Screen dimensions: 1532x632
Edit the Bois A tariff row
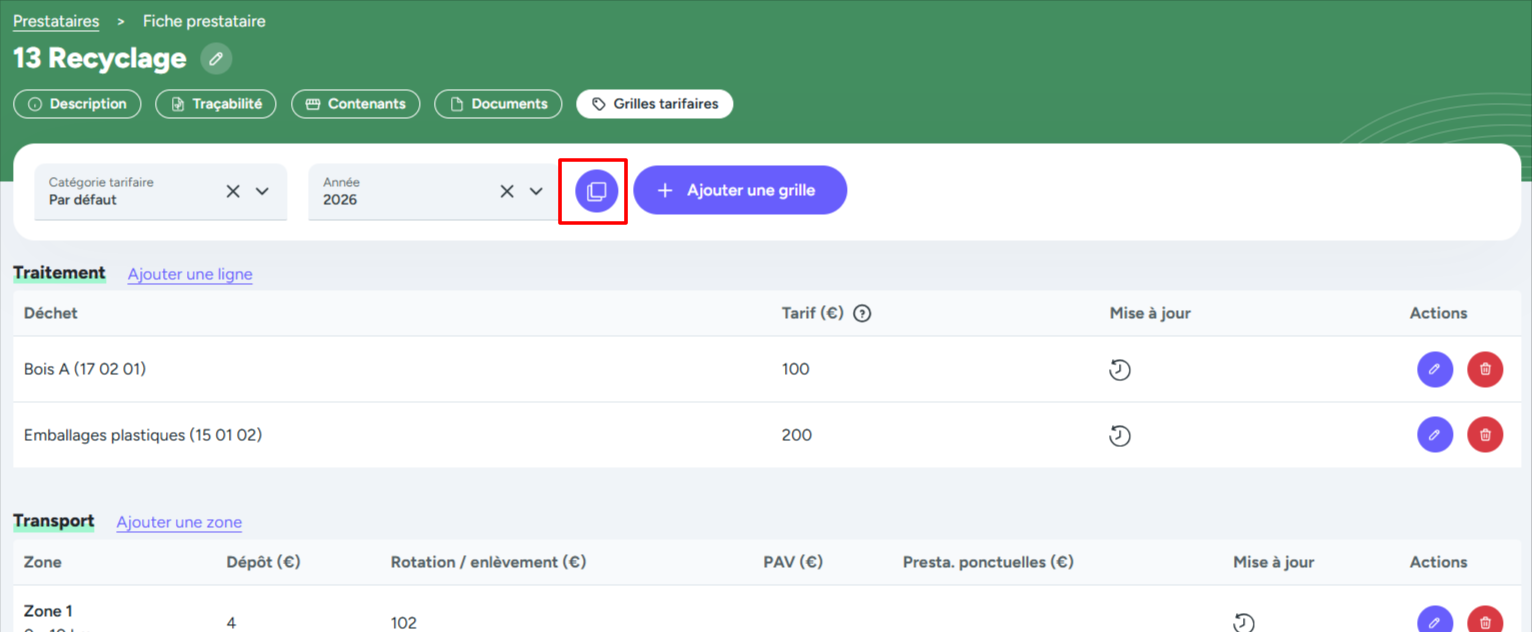(x=1434, y=369)
